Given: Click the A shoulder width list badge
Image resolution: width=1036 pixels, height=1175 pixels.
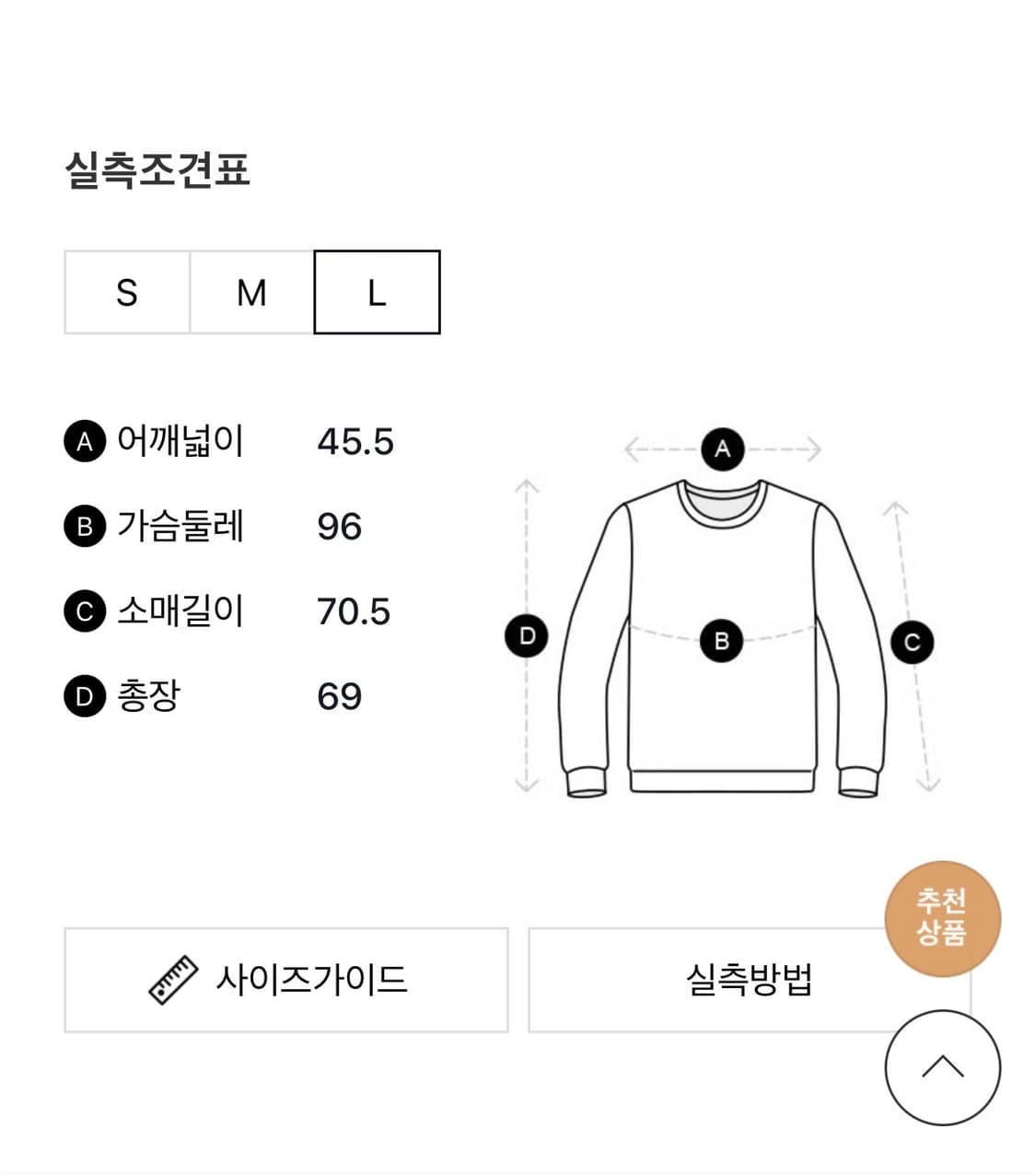Looking at the screenshot, I should (85, 442).
